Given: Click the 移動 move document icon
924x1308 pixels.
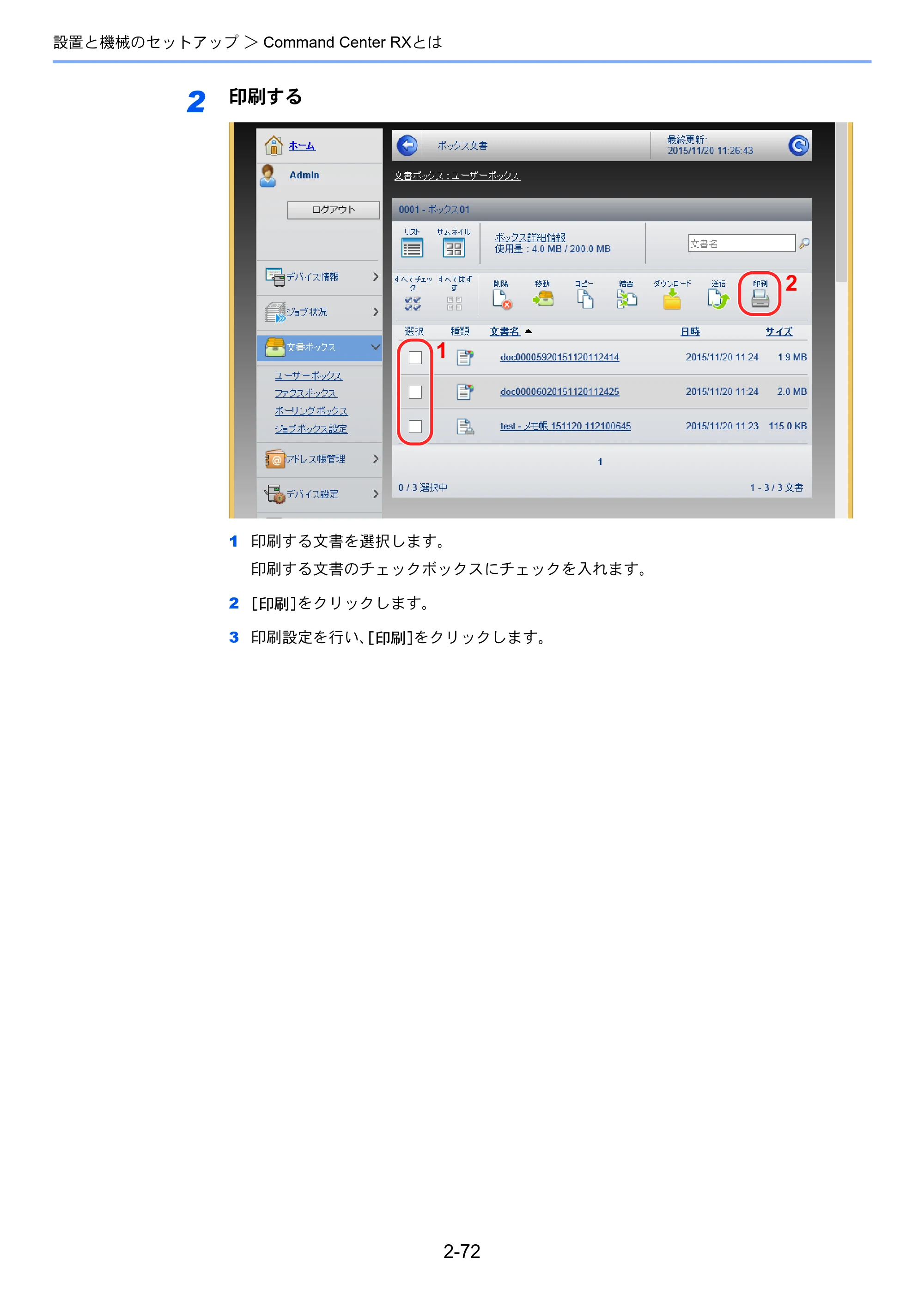Looking at the screenshot, I should click(543, 298).
